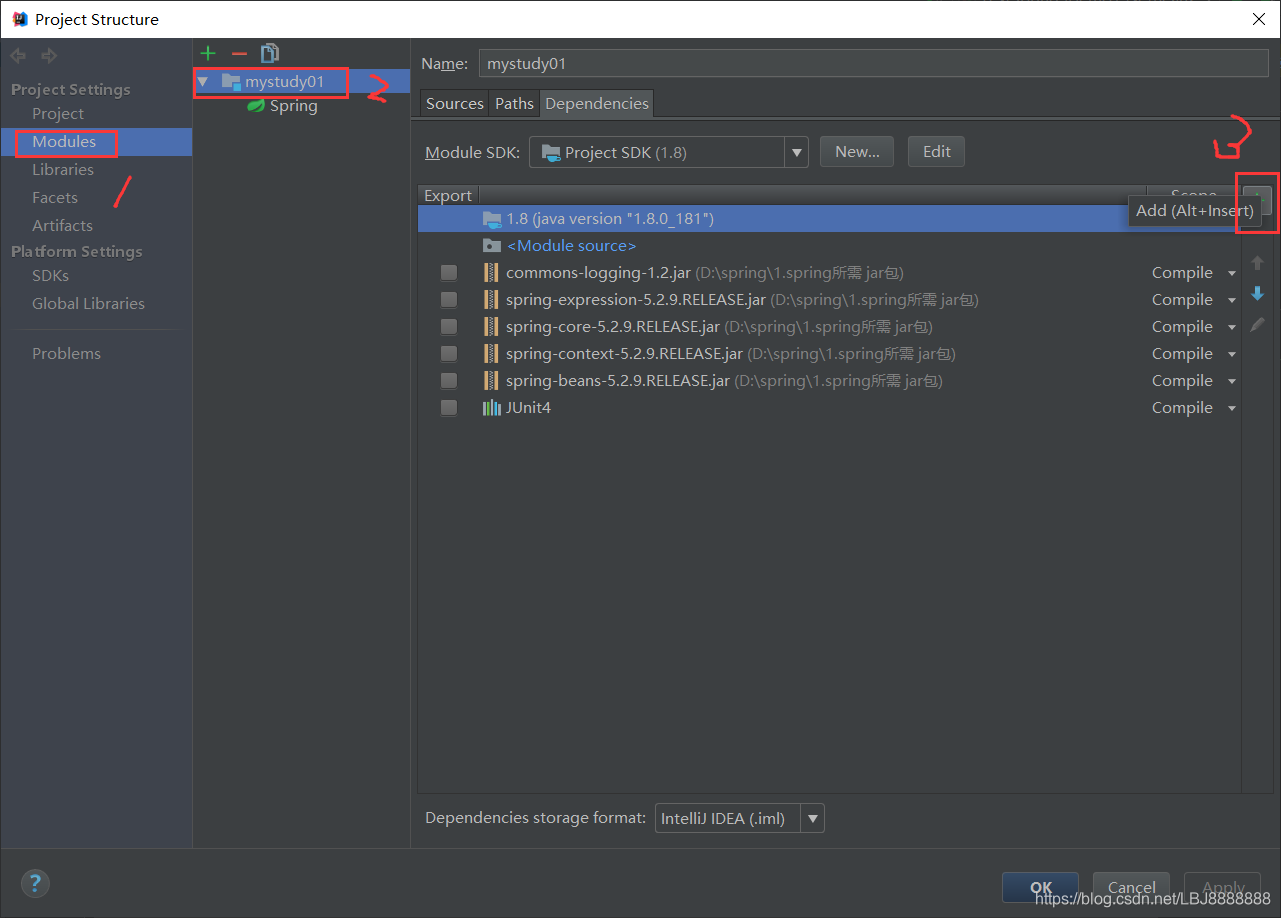Click the OK button
1281x918 pixels.
pos(1041,887)
